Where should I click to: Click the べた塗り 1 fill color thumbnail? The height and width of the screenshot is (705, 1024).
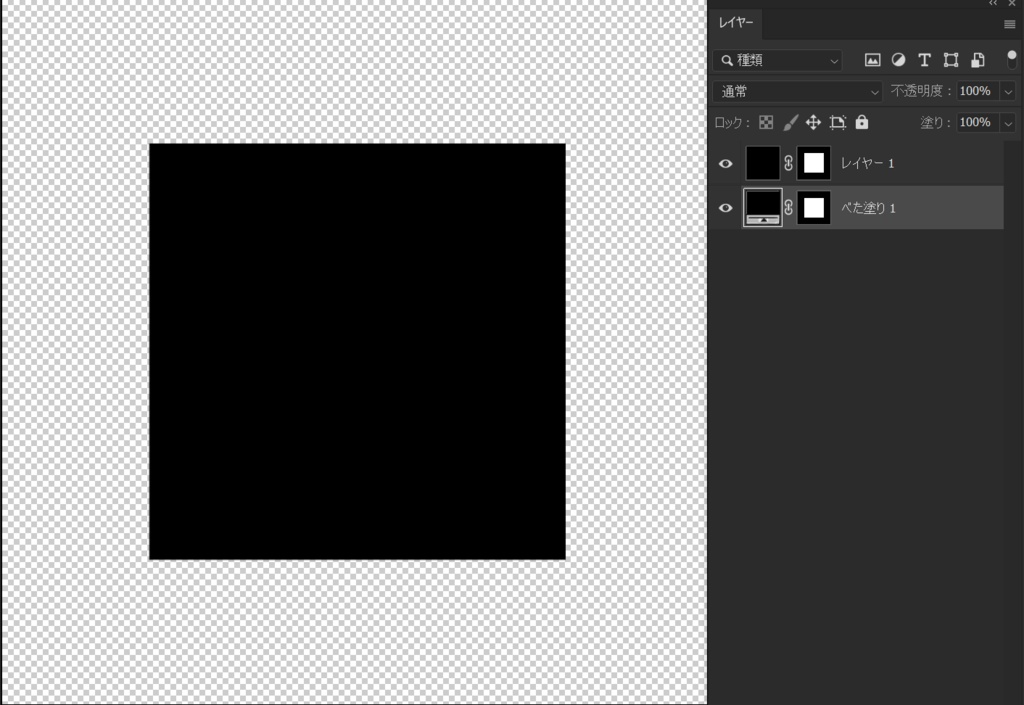click(763, 208)
